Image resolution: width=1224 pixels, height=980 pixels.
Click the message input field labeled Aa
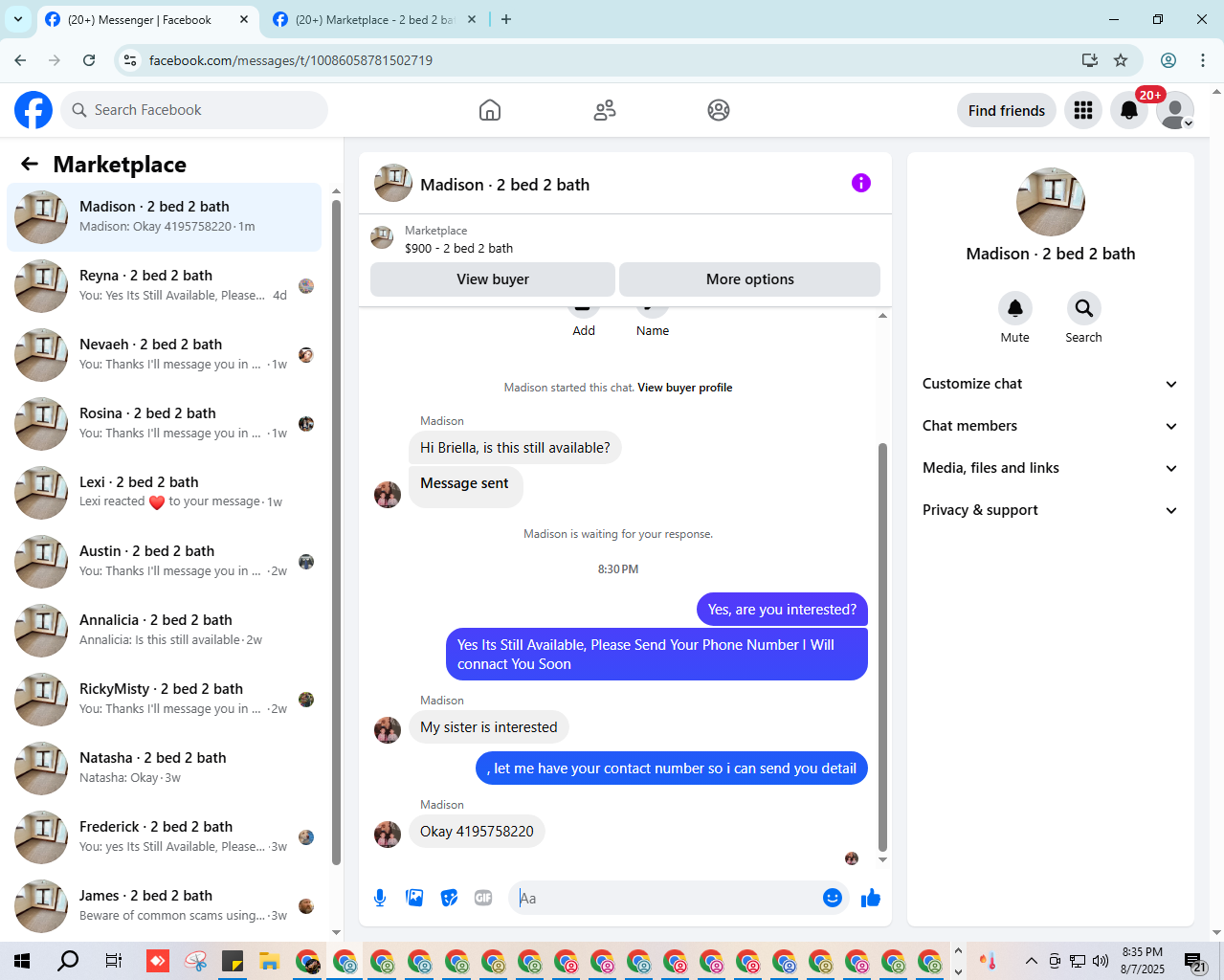point(665,898)
